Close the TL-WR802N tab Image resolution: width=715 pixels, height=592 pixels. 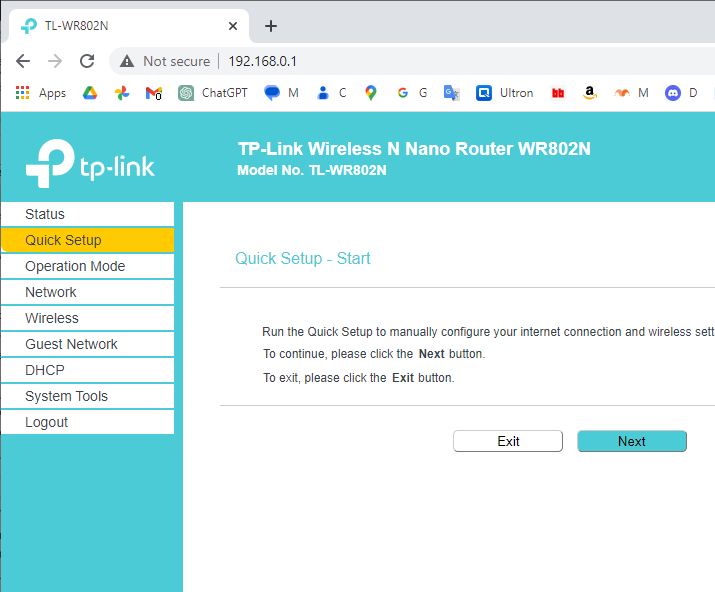click(x=233, y=26)
